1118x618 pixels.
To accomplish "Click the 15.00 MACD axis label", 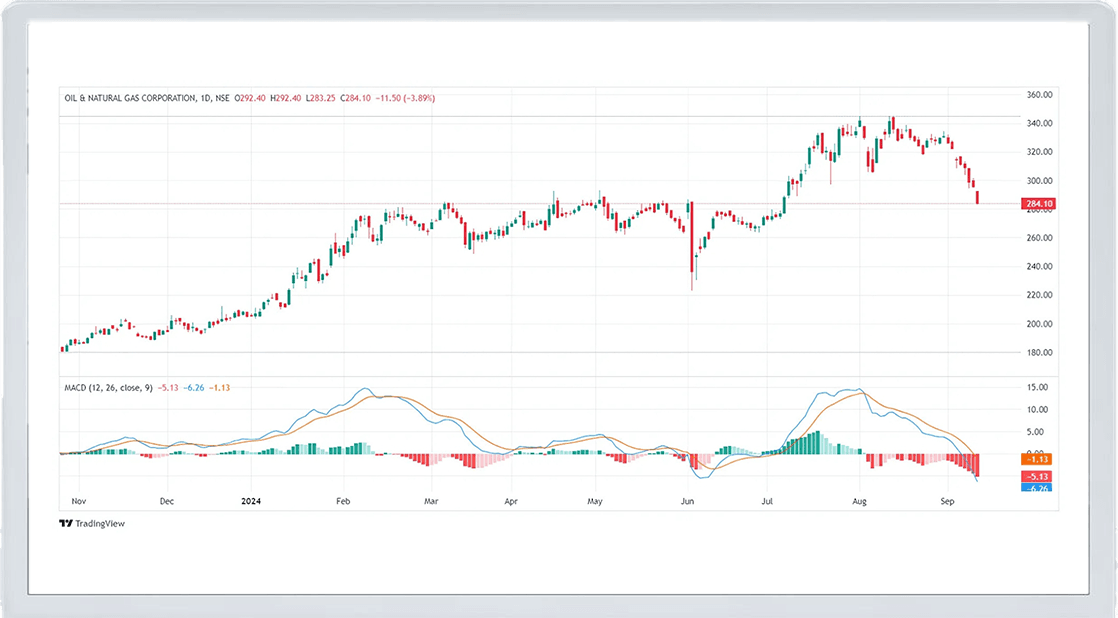I will [x=1038, y=387].
